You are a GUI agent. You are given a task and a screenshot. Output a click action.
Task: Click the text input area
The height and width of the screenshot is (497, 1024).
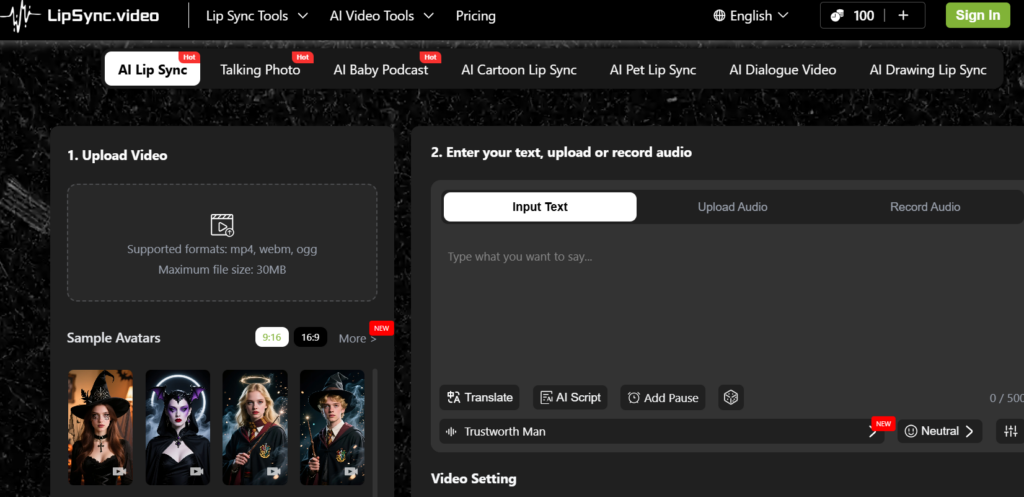coord(720,310)
